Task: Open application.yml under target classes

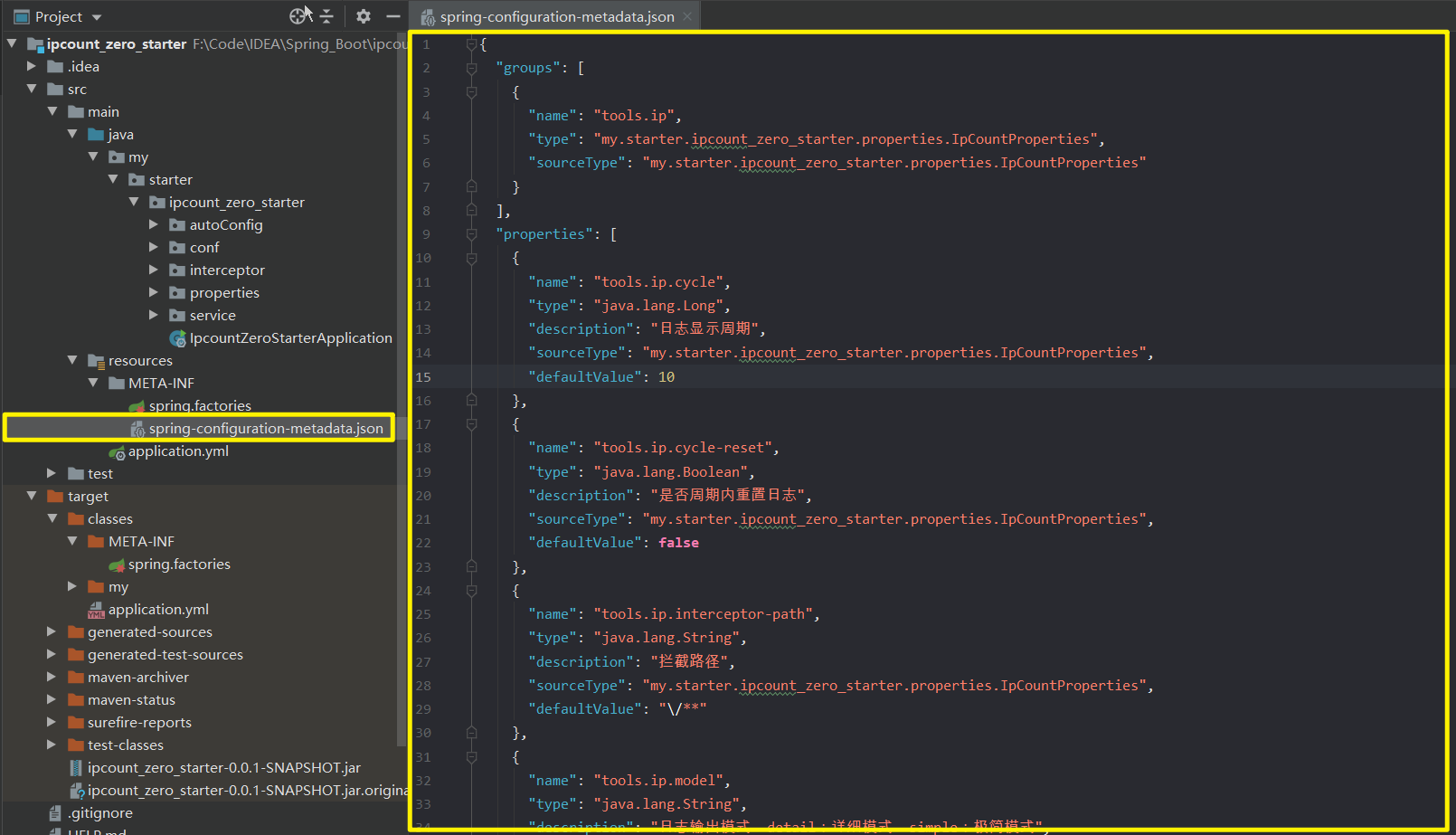Action: tap(158, 609)
